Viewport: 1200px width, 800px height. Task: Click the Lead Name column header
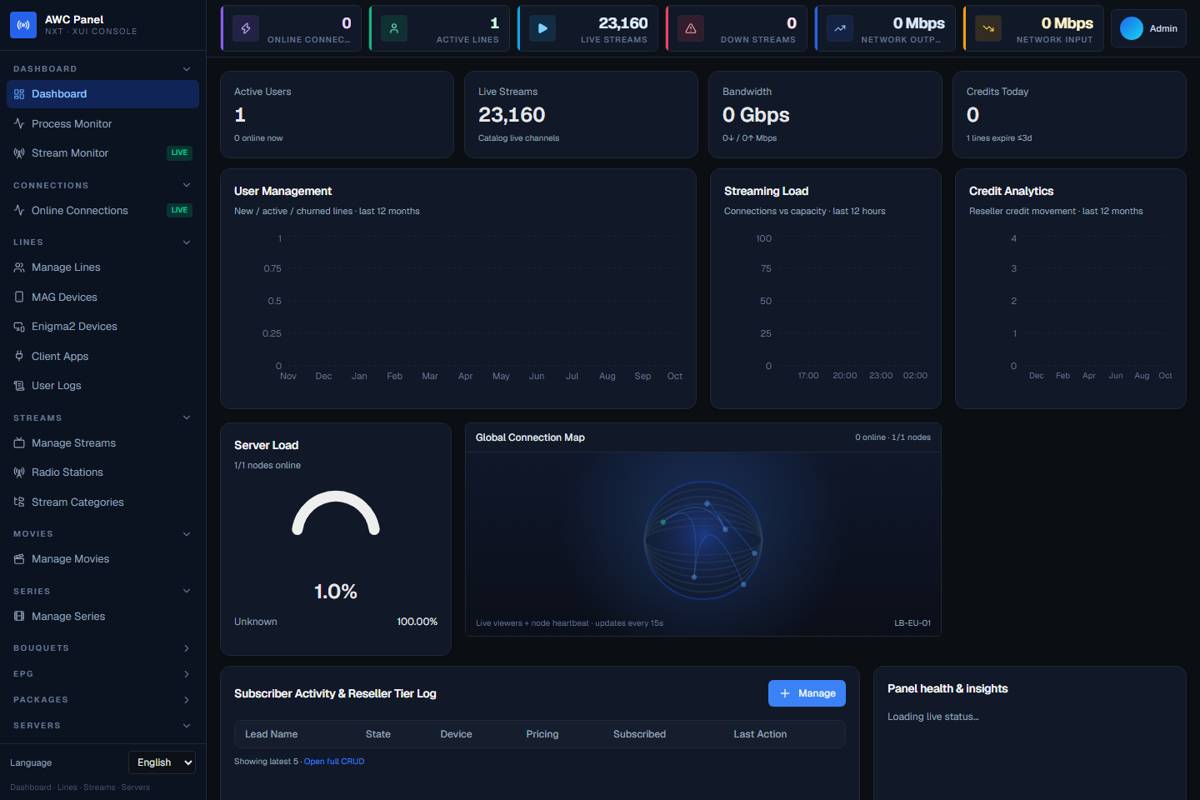(271, 734)
